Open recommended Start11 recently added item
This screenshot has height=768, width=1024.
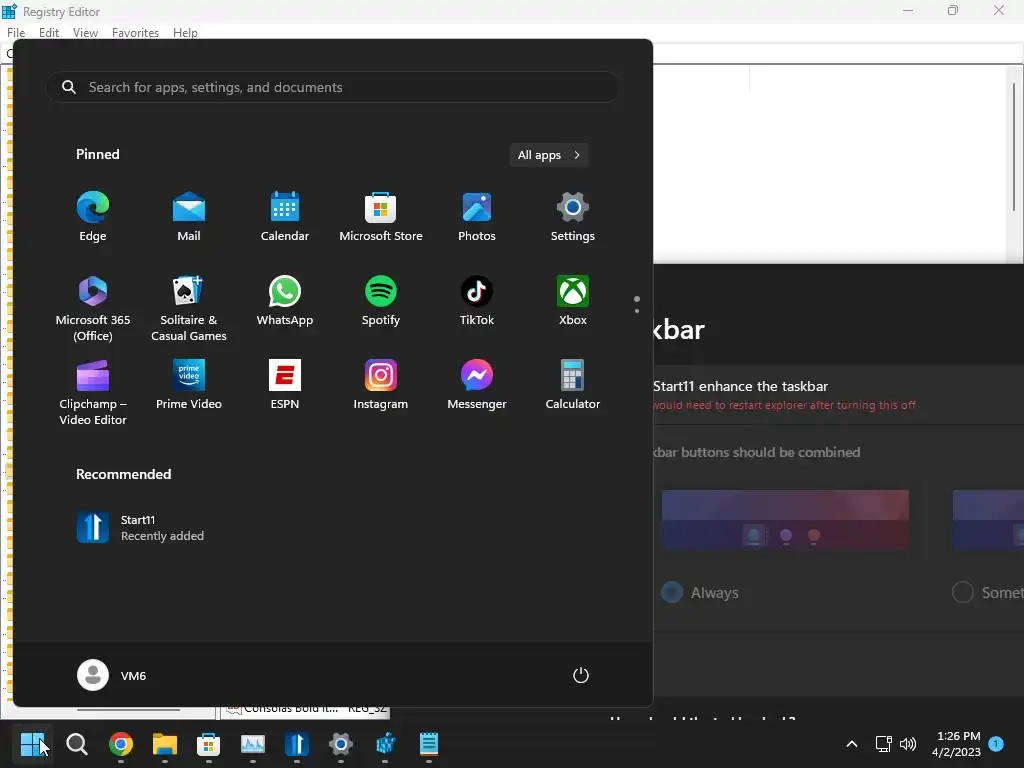coord(140,528)
